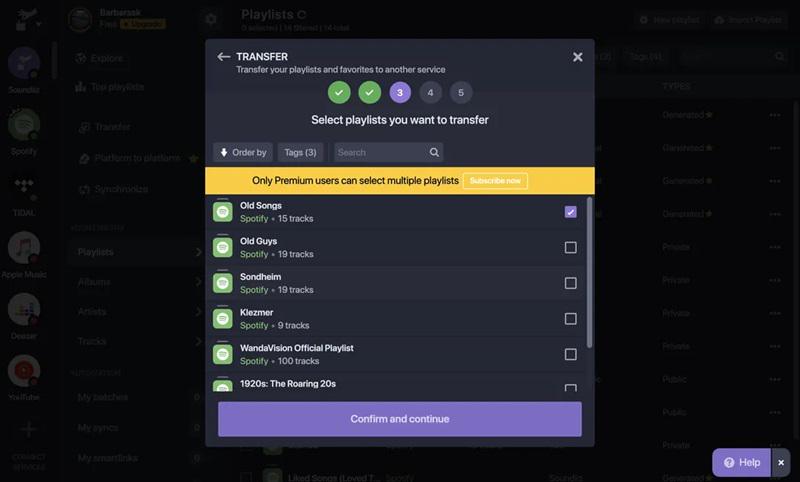This screenshot has width=800, height=482.
Task: Go to step 4 in wizard
Action: [430, 93]
